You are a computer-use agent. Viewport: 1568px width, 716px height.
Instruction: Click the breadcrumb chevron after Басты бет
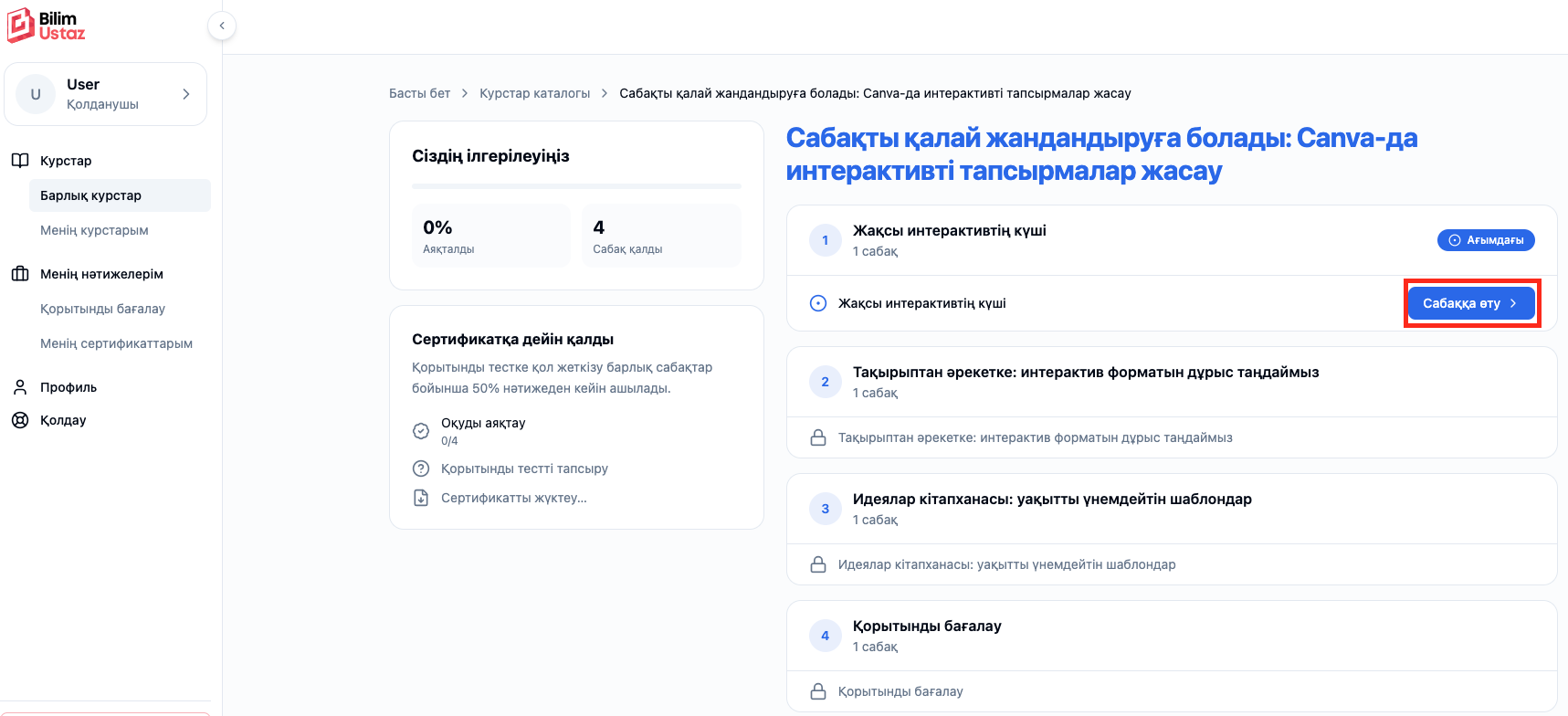coord(465,93)
